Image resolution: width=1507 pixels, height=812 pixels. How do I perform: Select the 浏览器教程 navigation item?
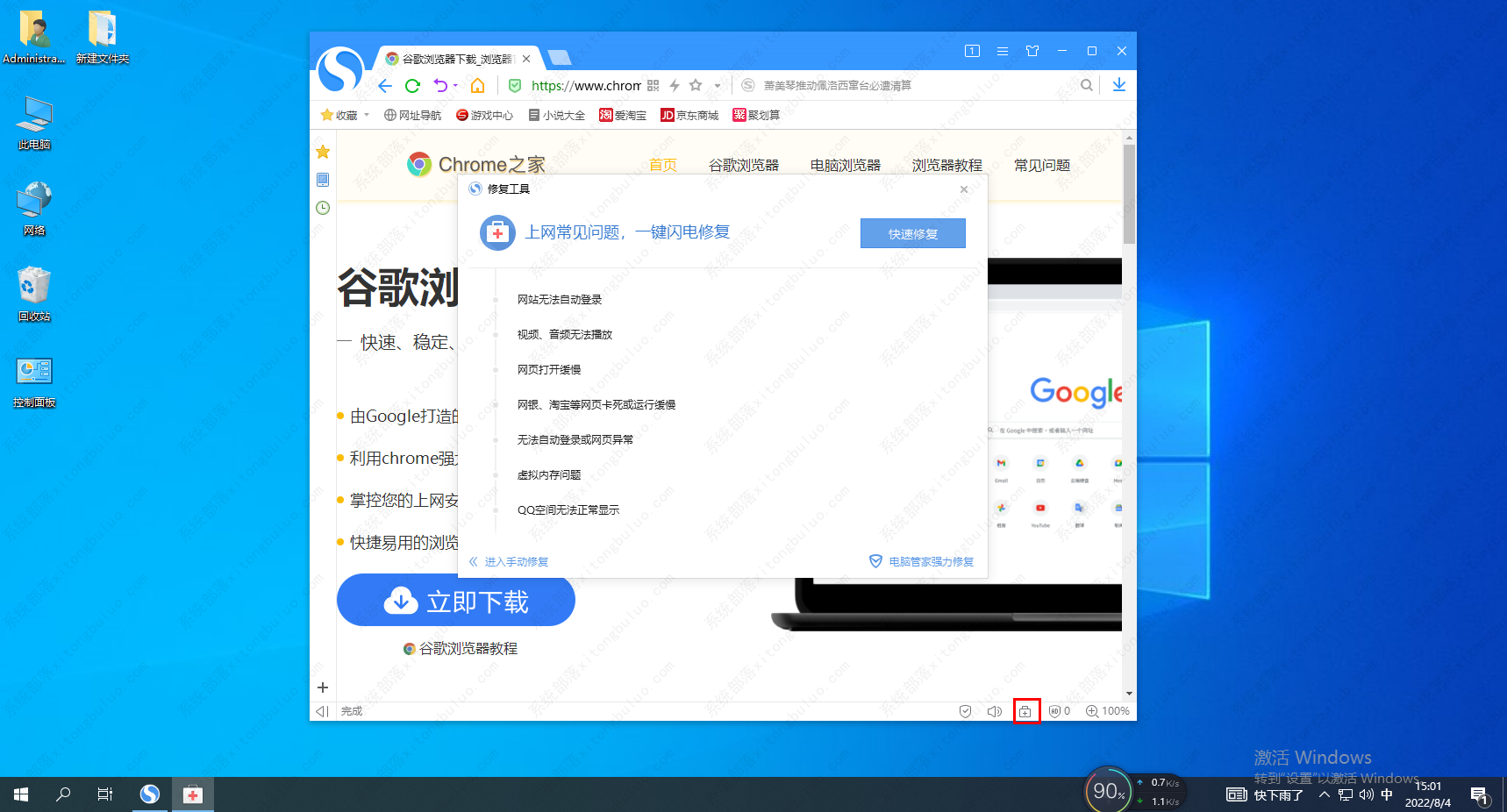(947, 165)
